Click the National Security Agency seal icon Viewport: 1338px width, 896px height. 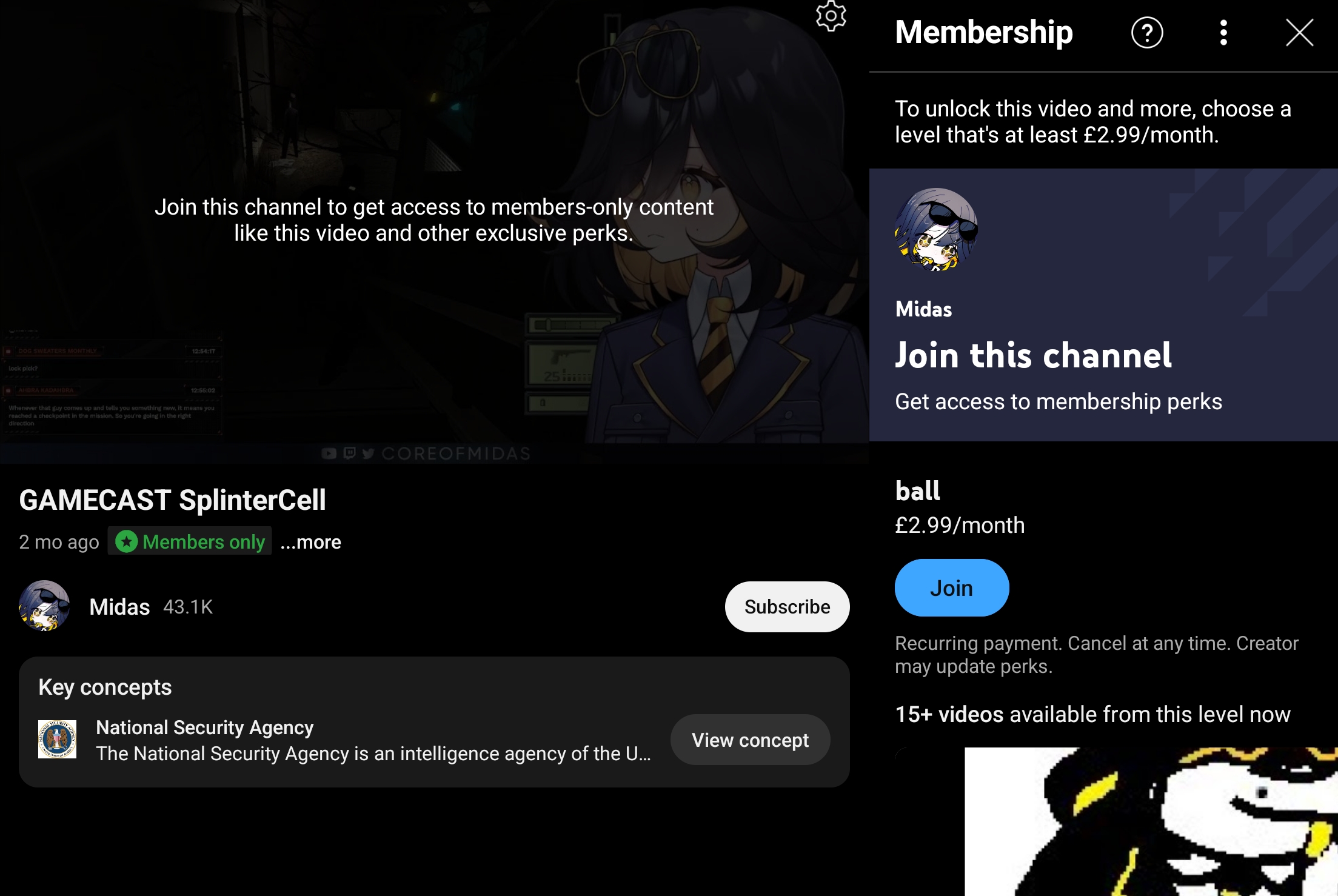tap(58, 740)
